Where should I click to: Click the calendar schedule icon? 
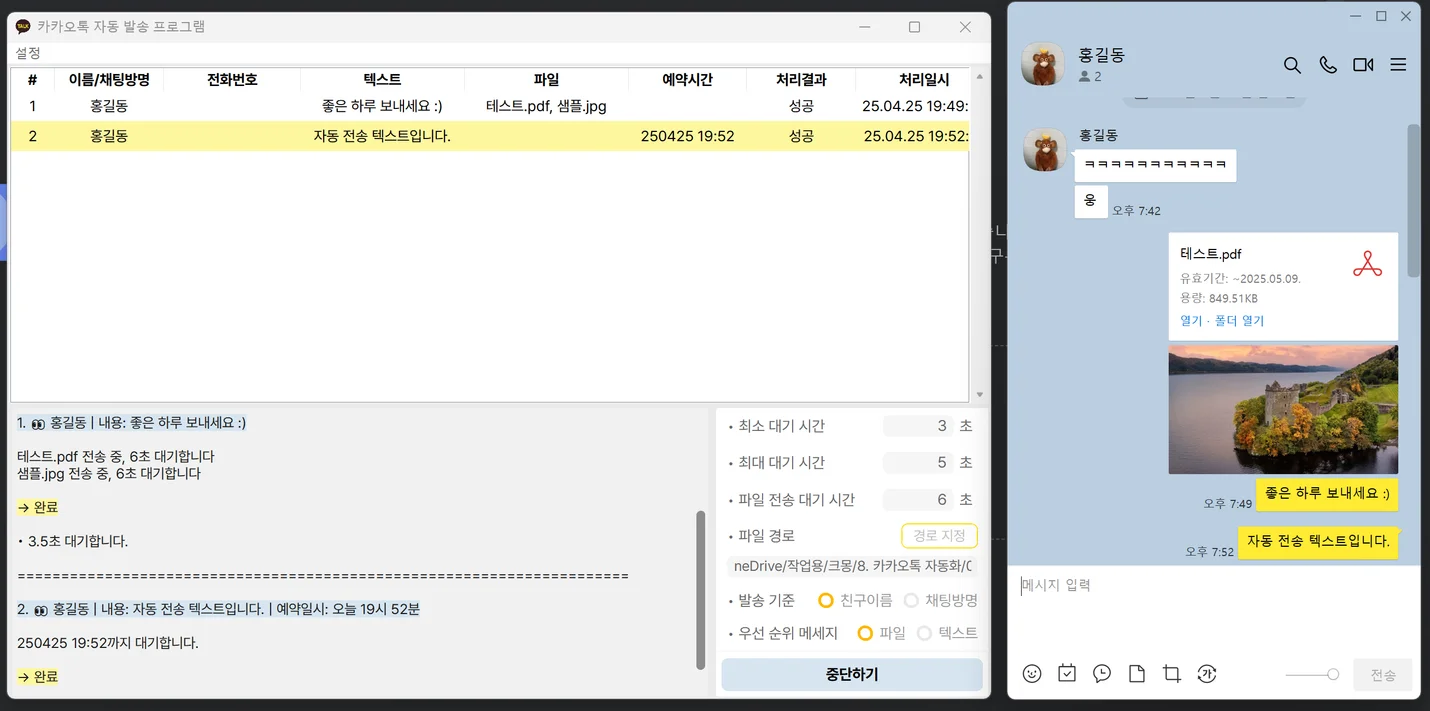pos(1067,674)
